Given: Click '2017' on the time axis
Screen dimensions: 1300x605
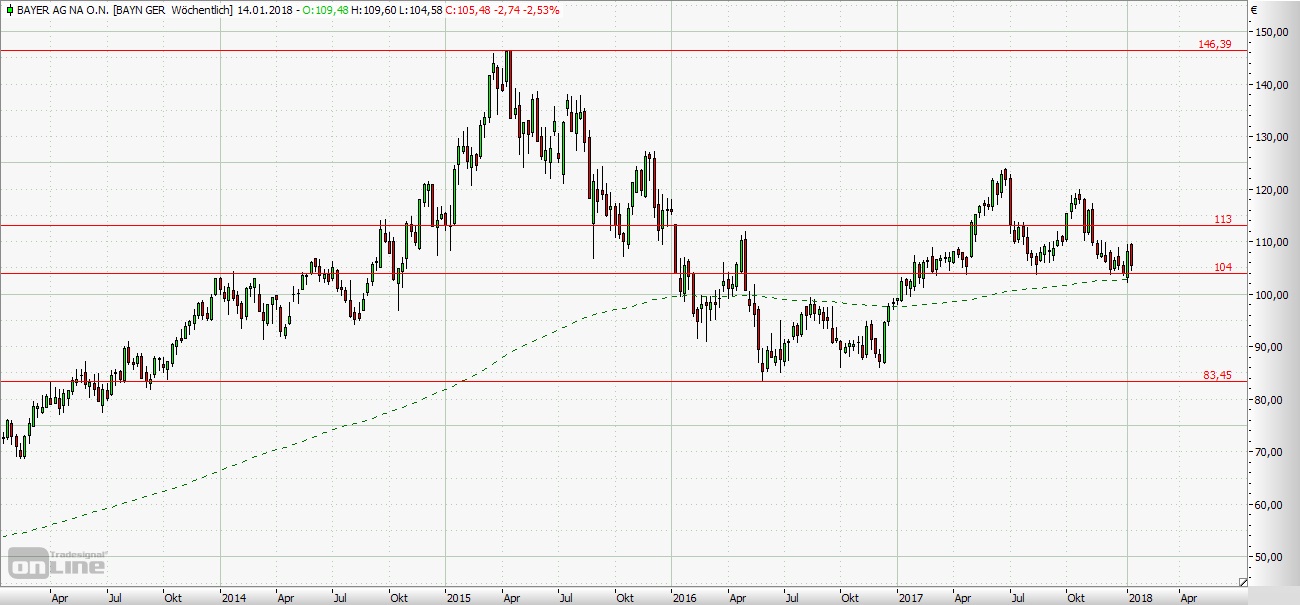Looking at the screenshot, I should pos(911,598).
